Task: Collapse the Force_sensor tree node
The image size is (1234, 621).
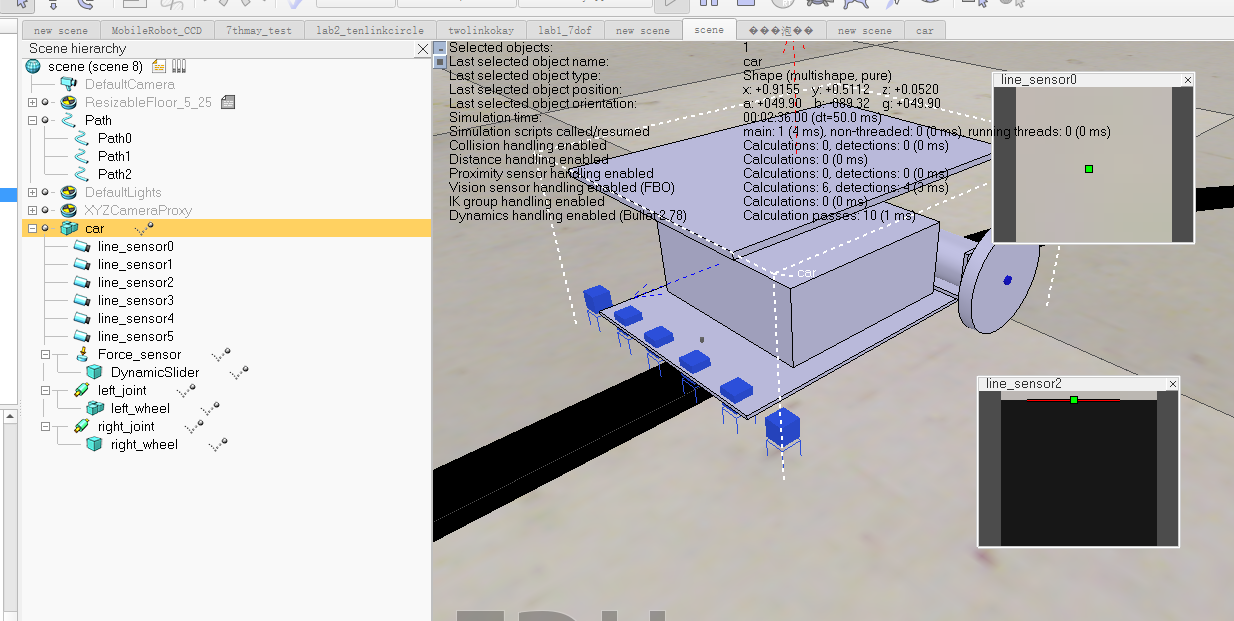Action: click(x=46, y=355)
